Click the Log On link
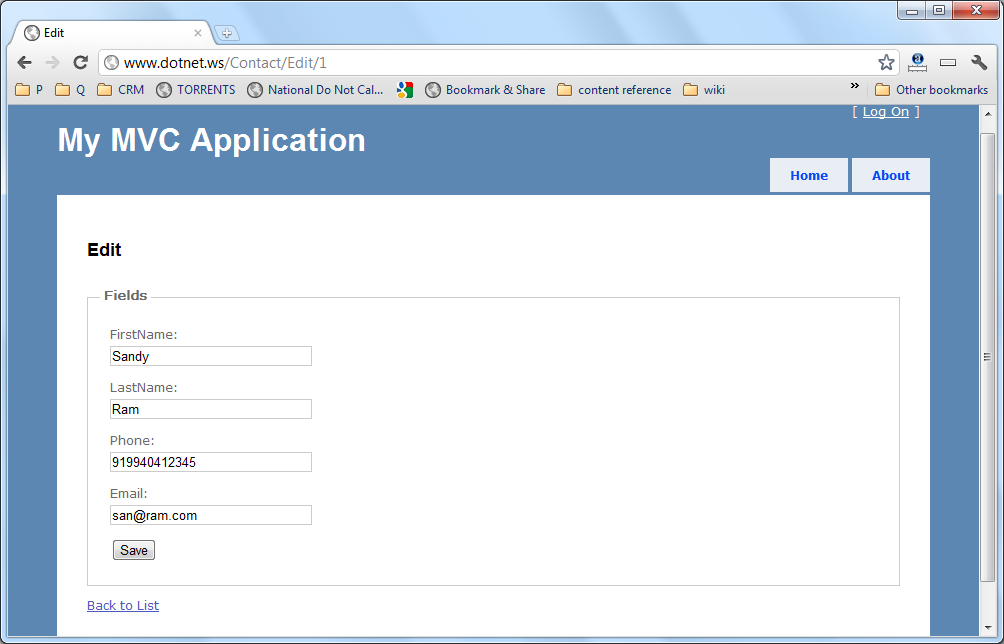Image resolution: width=1004 pixels, height=644 pixels. tap(885, 112)
